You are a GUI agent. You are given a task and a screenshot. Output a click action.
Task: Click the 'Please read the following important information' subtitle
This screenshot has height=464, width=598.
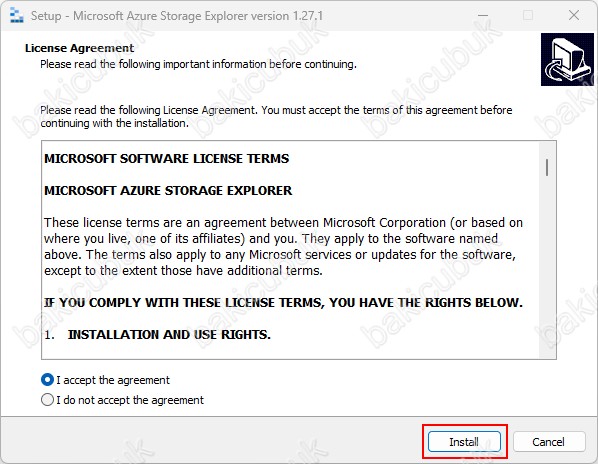198,64
